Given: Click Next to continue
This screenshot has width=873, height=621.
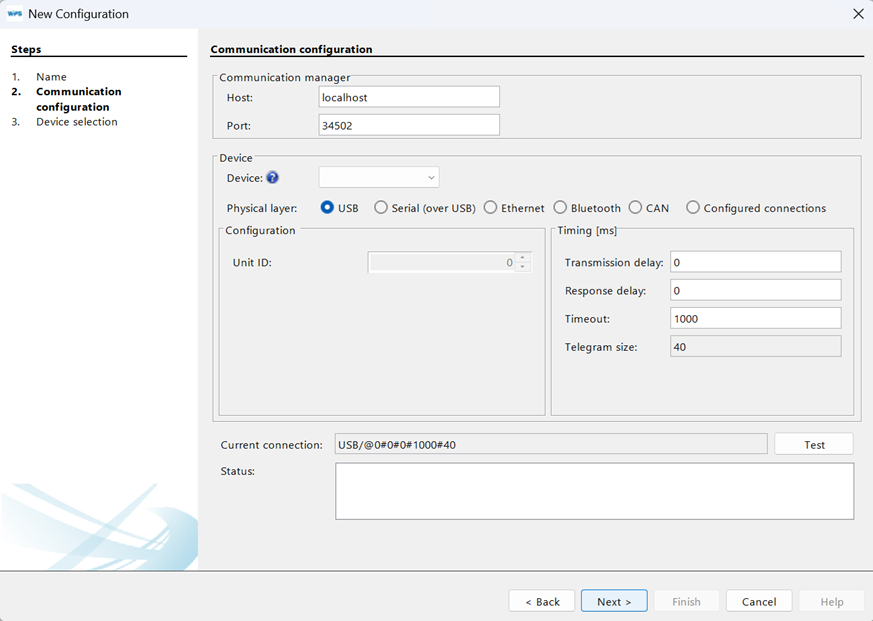Looking at the screenshot, I should click(x=613, y=601).
